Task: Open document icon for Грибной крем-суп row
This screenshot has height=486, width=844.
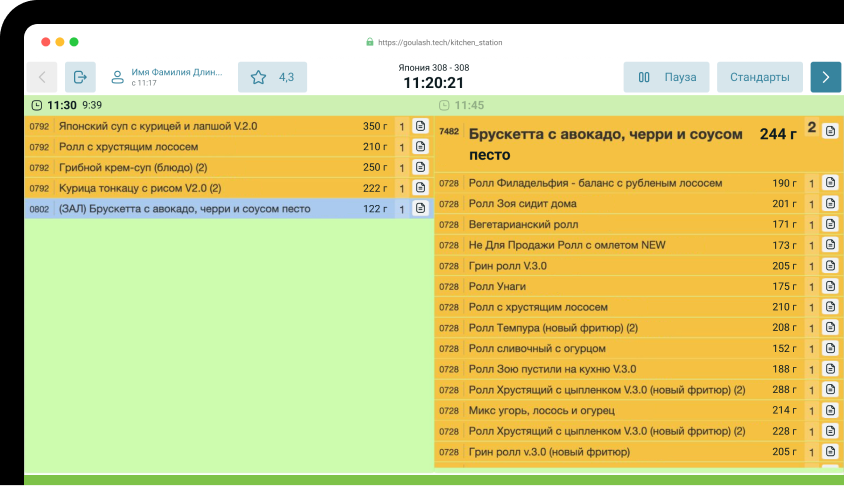Action: click(x=420, y=167)
